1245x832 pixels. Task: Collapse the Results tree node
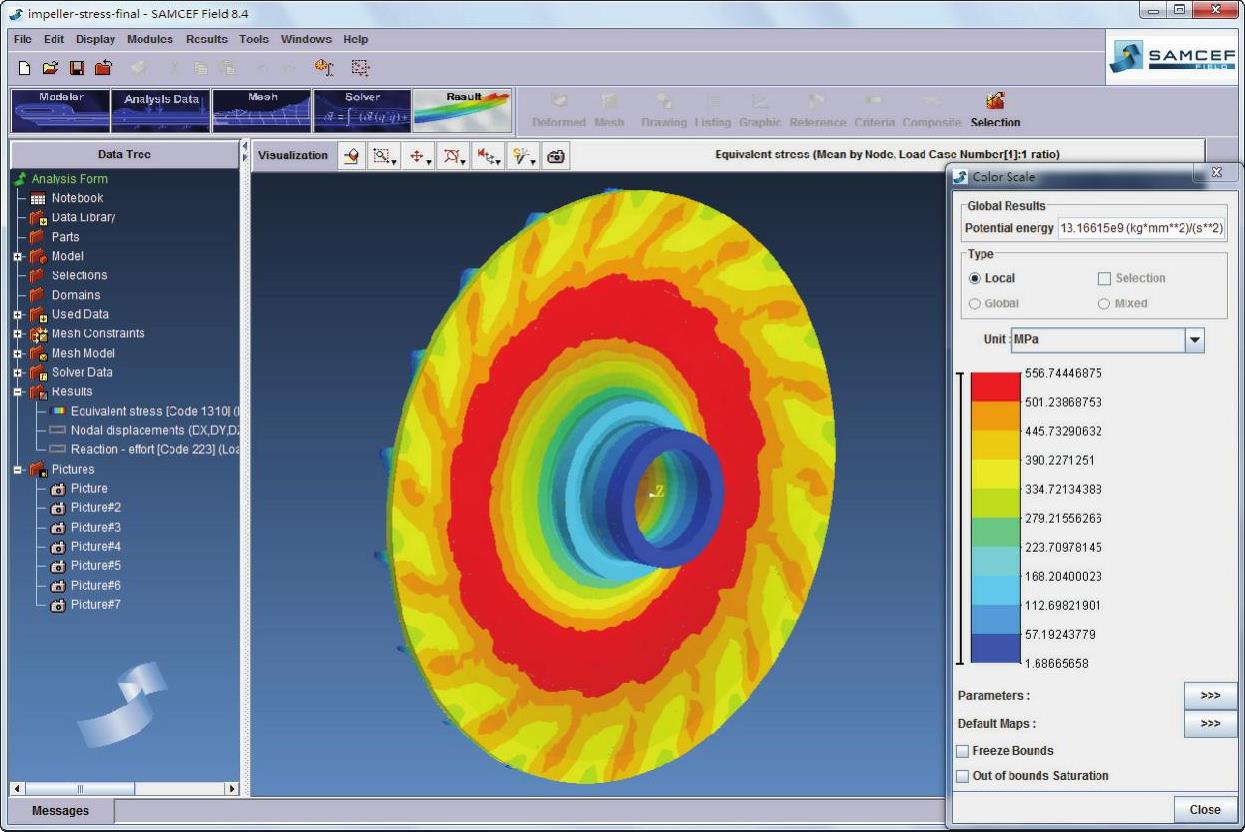(18, 392)
